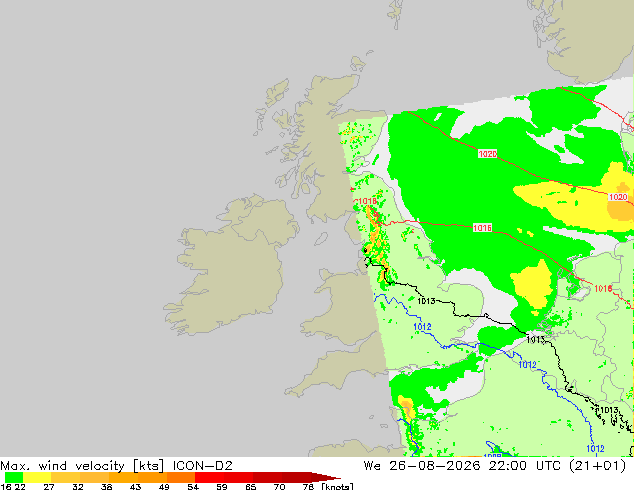Click the legend value '16'
634x490 pixels.
tap(6, 487)
